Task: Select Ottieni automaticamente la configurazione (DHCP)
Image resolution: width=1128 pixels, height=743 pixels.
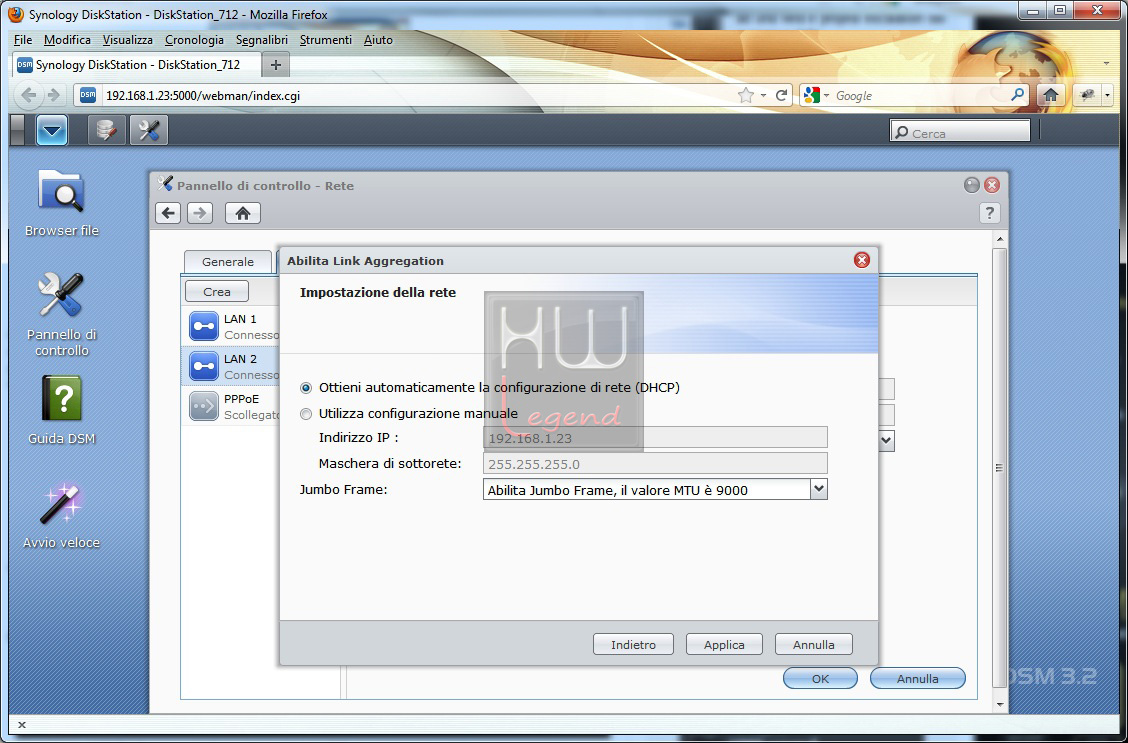Action: (x=306, y=388)
